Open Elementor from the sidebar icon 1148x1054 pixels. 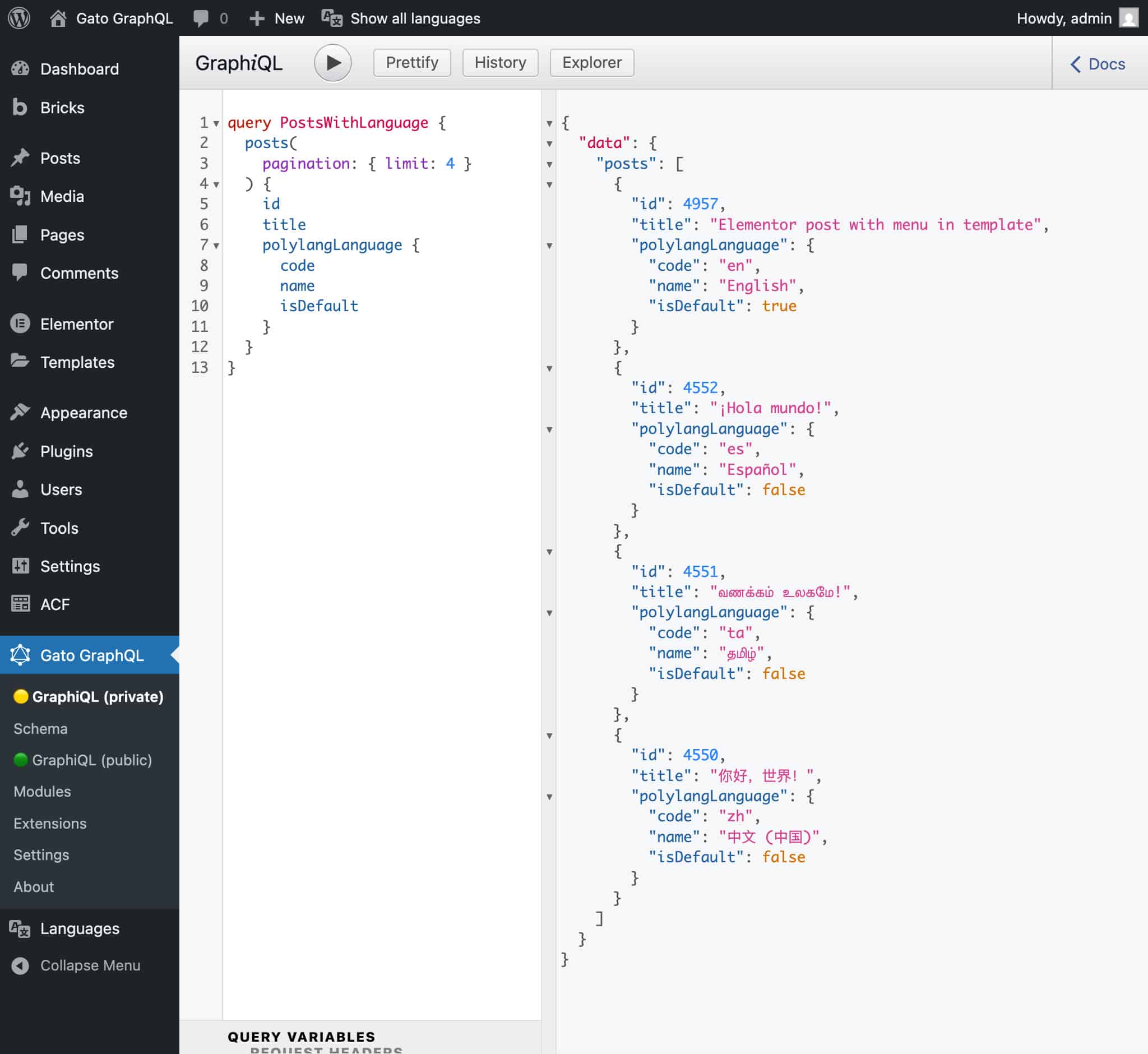tap(21, 324)
